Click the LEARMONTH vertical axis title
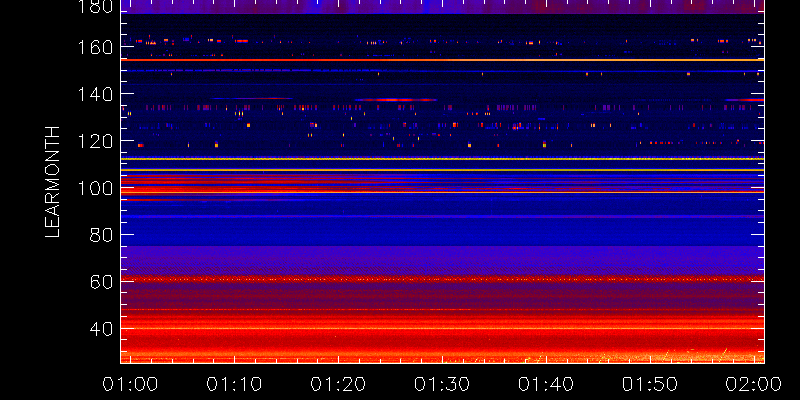This screenshot has height=400, width=800. (53, 182)
